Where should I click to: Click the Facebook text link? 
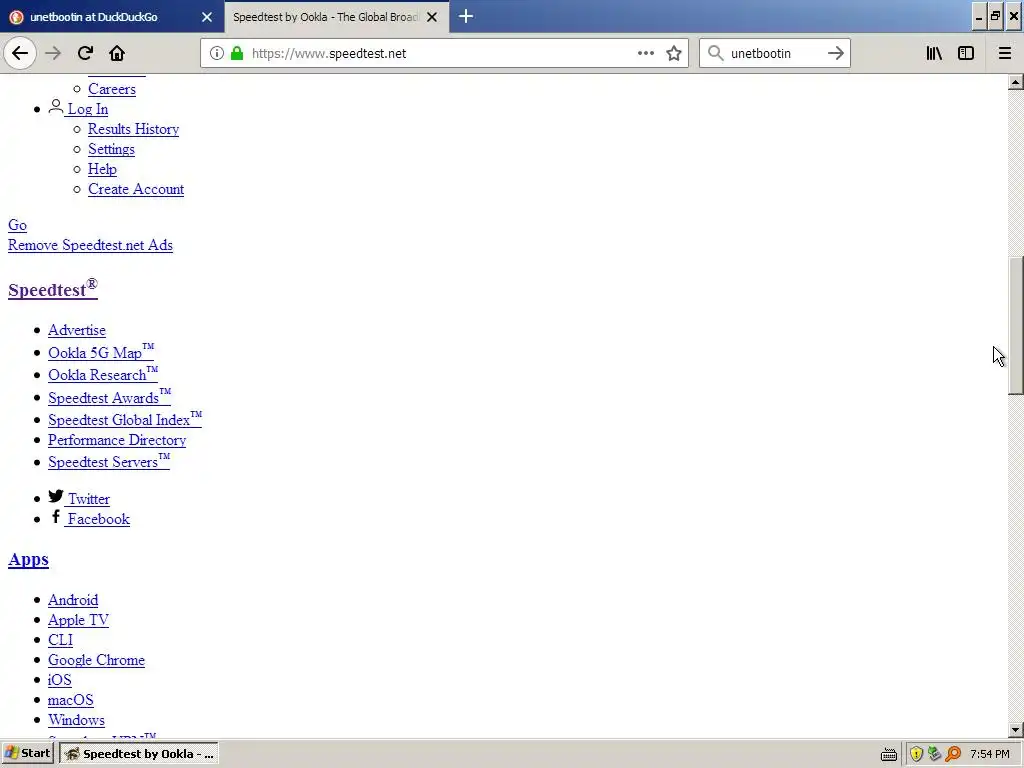pos(99,519)
